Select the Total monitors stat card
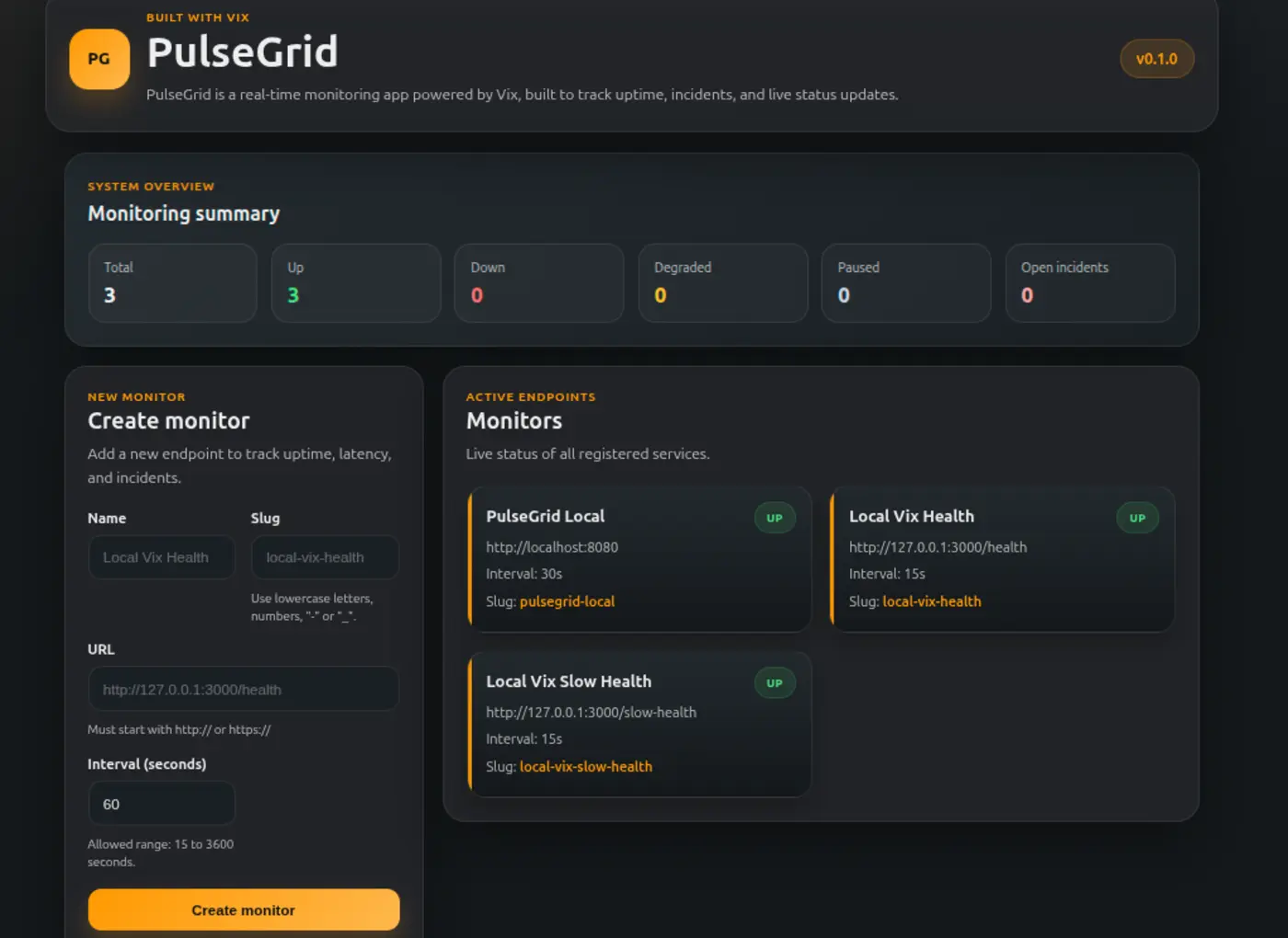Image resolution: width=1288 pixels, height=938 pixels. click(172, 283)
